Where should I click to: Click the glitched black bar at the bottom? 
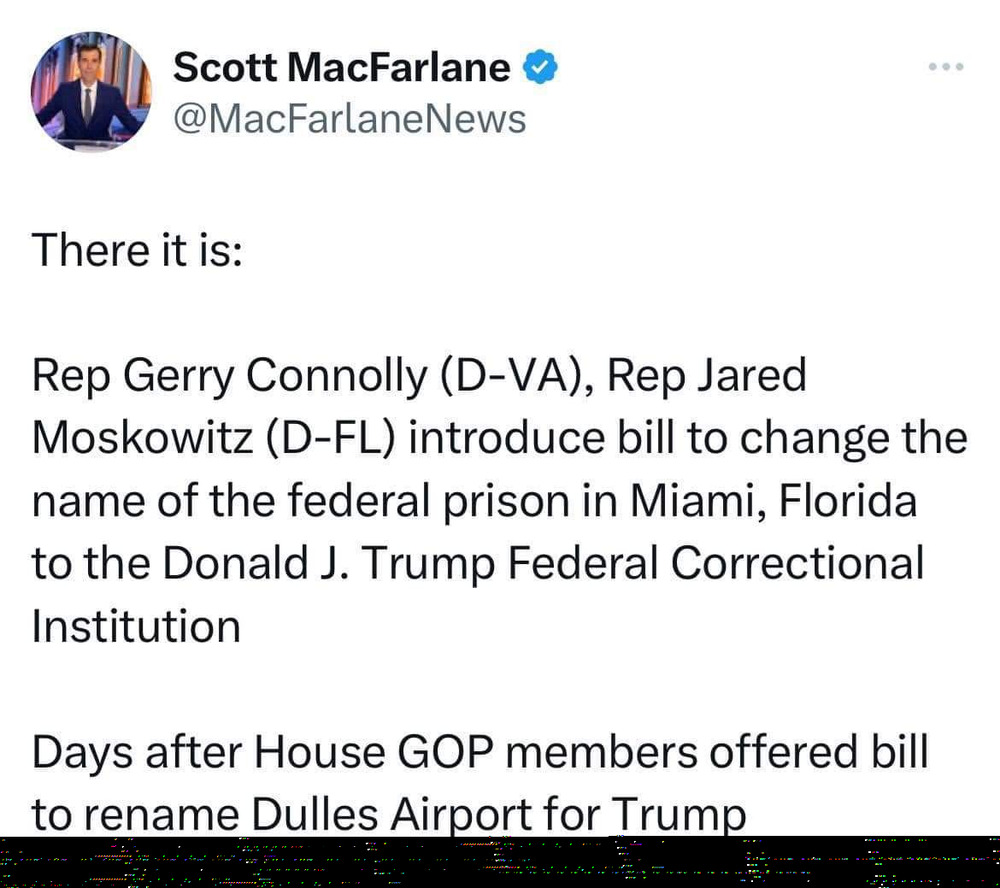point(500,862)
